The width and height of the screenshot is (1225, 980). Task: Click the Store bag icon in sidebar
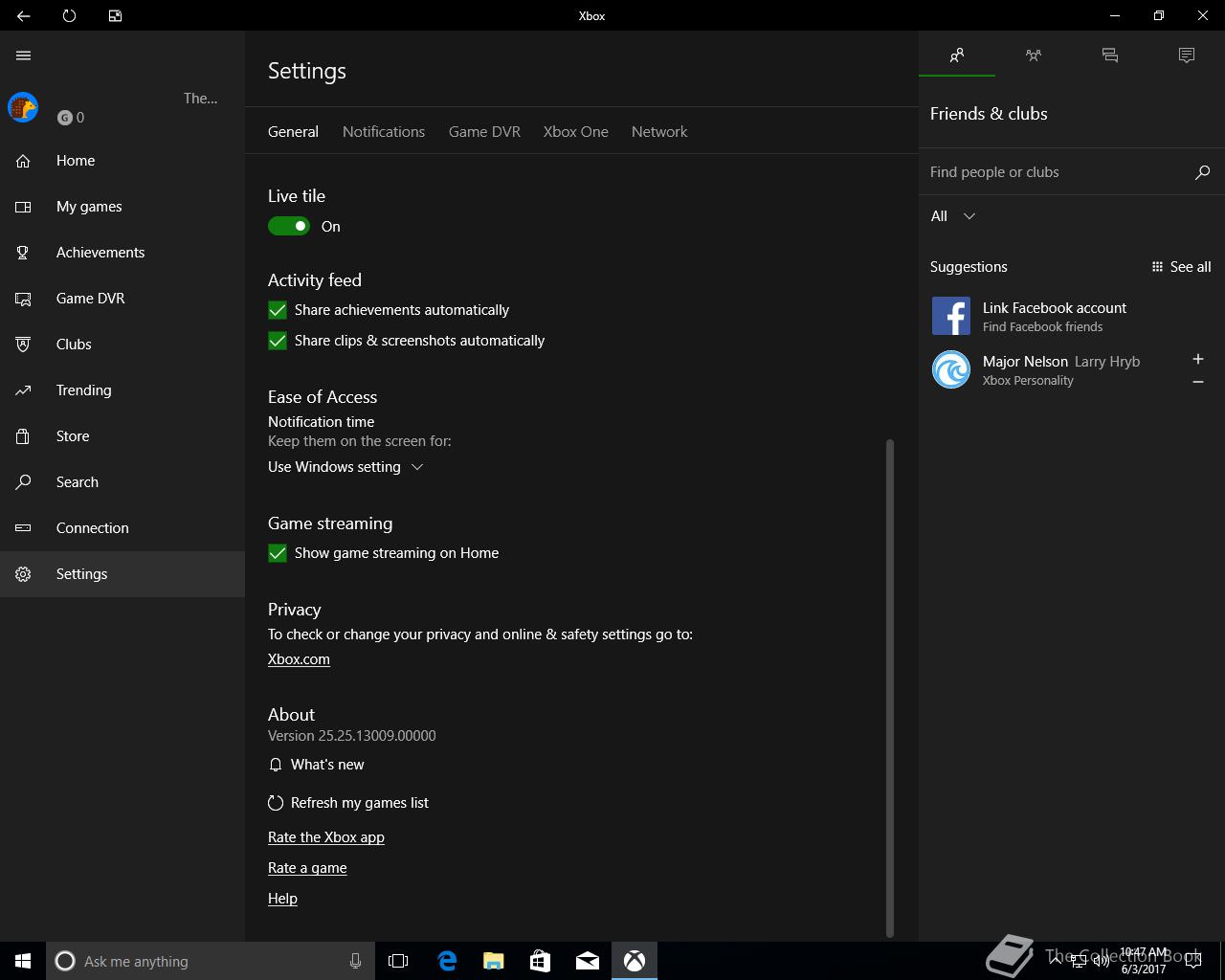(x=23, y=436)
